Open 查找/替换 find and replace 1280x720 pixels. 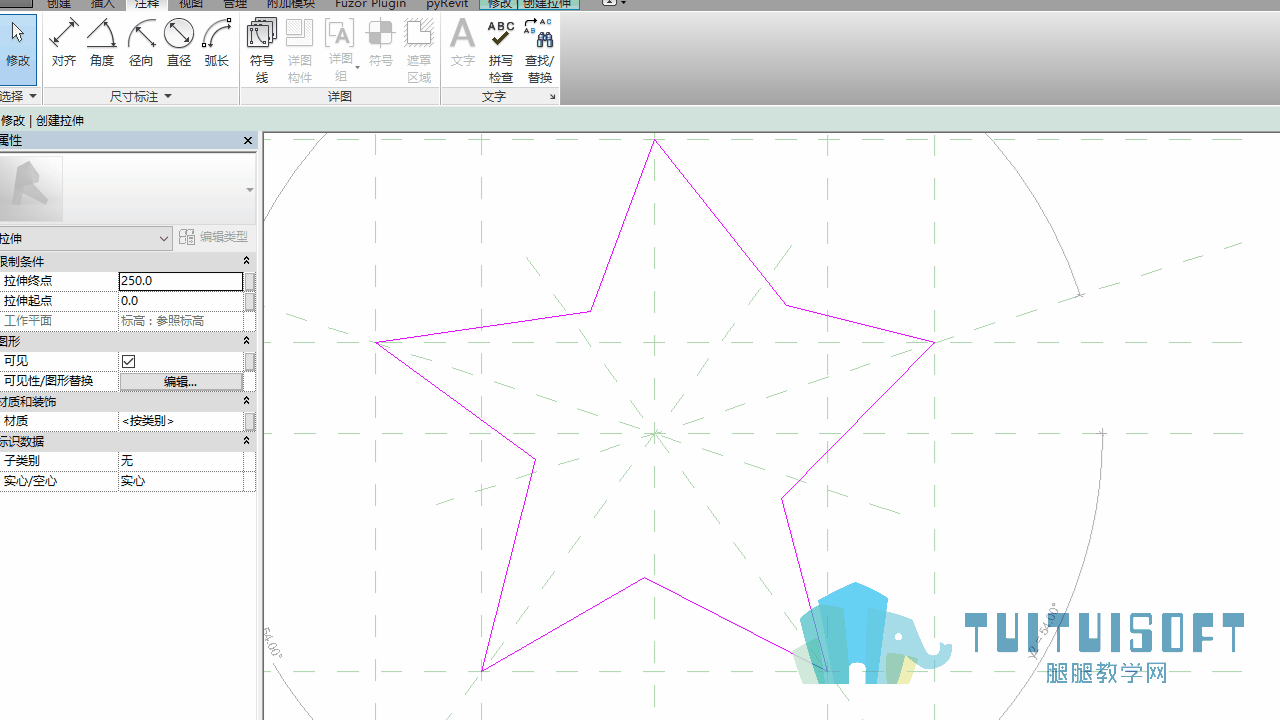[x=539, y=50]
